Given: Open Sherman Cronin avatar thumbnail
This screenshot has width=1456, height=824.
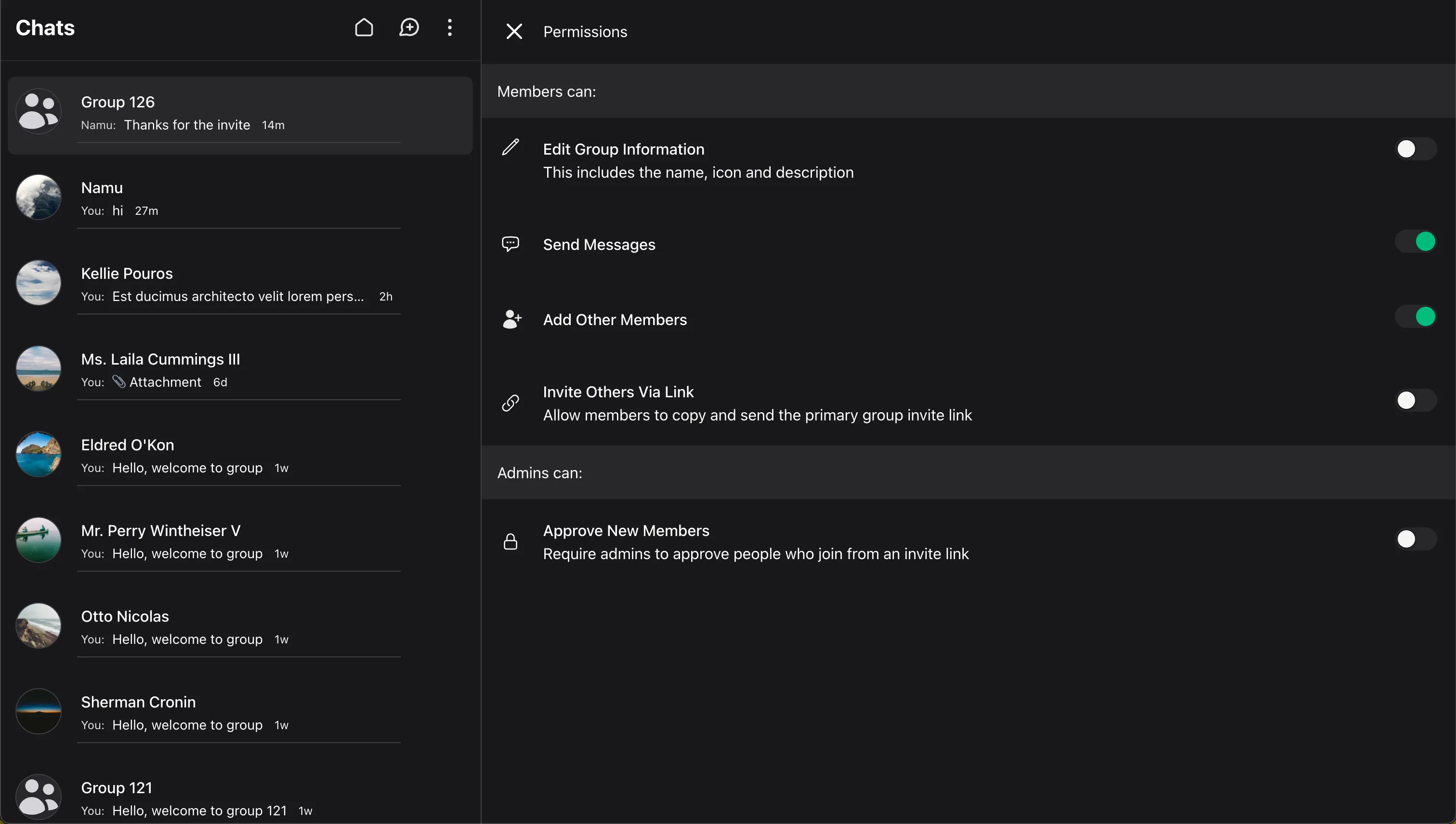Looking at the screenshot, I should 39,711.
